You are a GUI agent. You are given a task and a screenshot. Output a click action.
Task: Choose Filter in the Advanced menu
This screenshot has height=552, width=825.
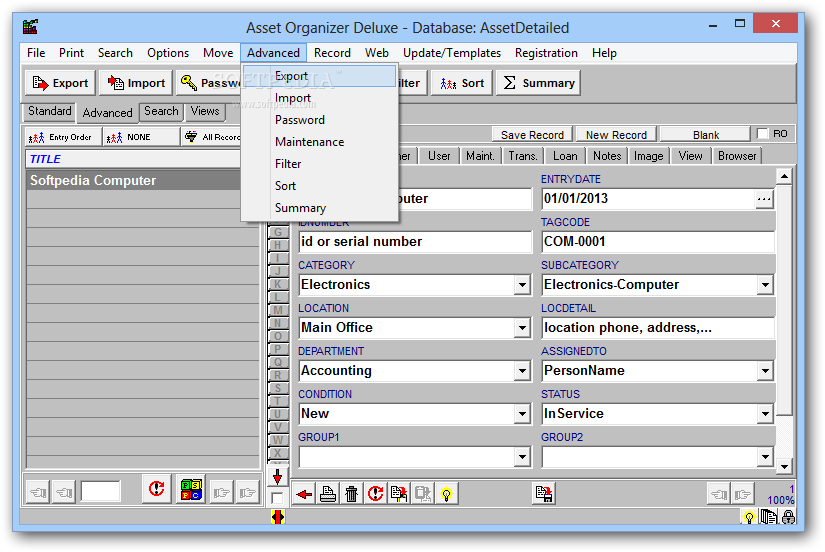click(x=319, y=164)
